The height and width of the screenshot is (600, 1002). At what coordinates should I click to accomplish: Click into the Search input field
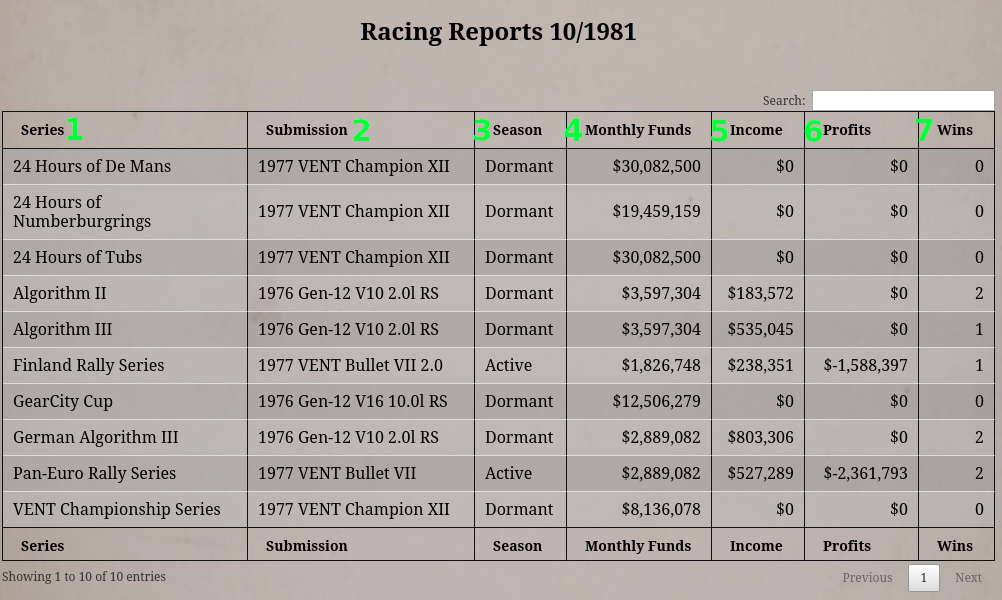click(903, 100)
